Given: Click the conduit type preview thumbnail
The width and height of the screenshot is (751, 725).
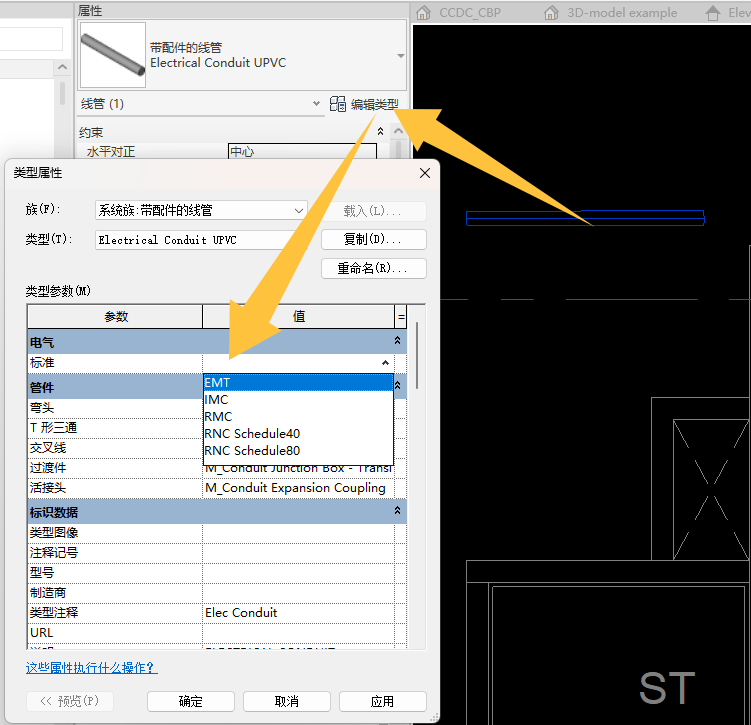Looking at the screenshot, I should [113, 55].
